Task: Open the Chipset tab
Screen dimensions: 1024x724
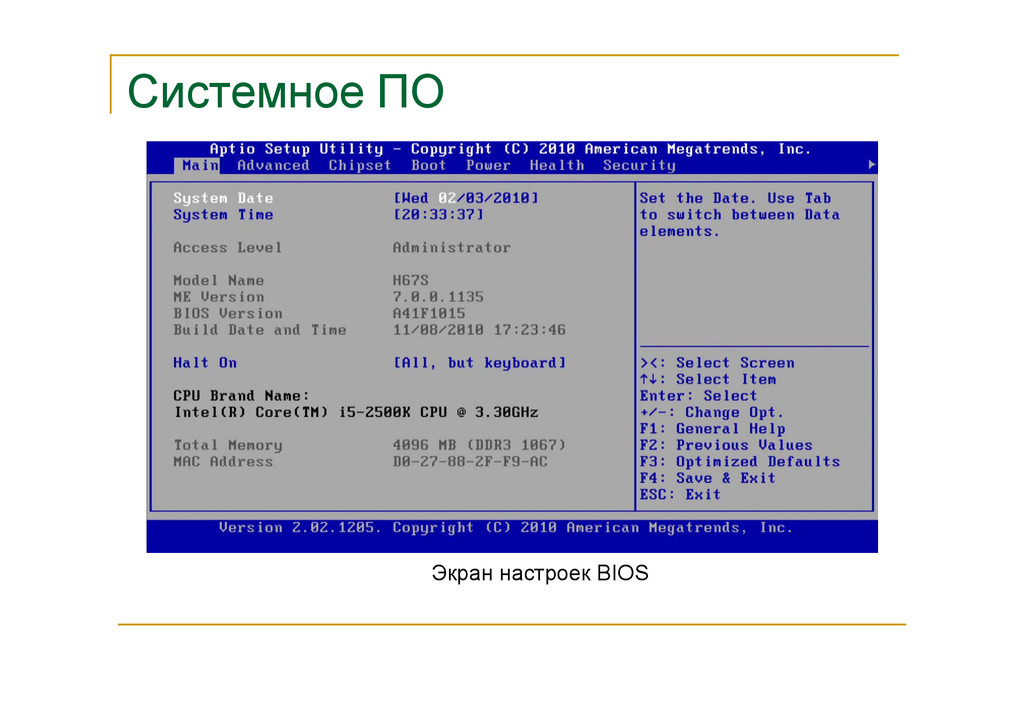Action: [x=360, y=166]
